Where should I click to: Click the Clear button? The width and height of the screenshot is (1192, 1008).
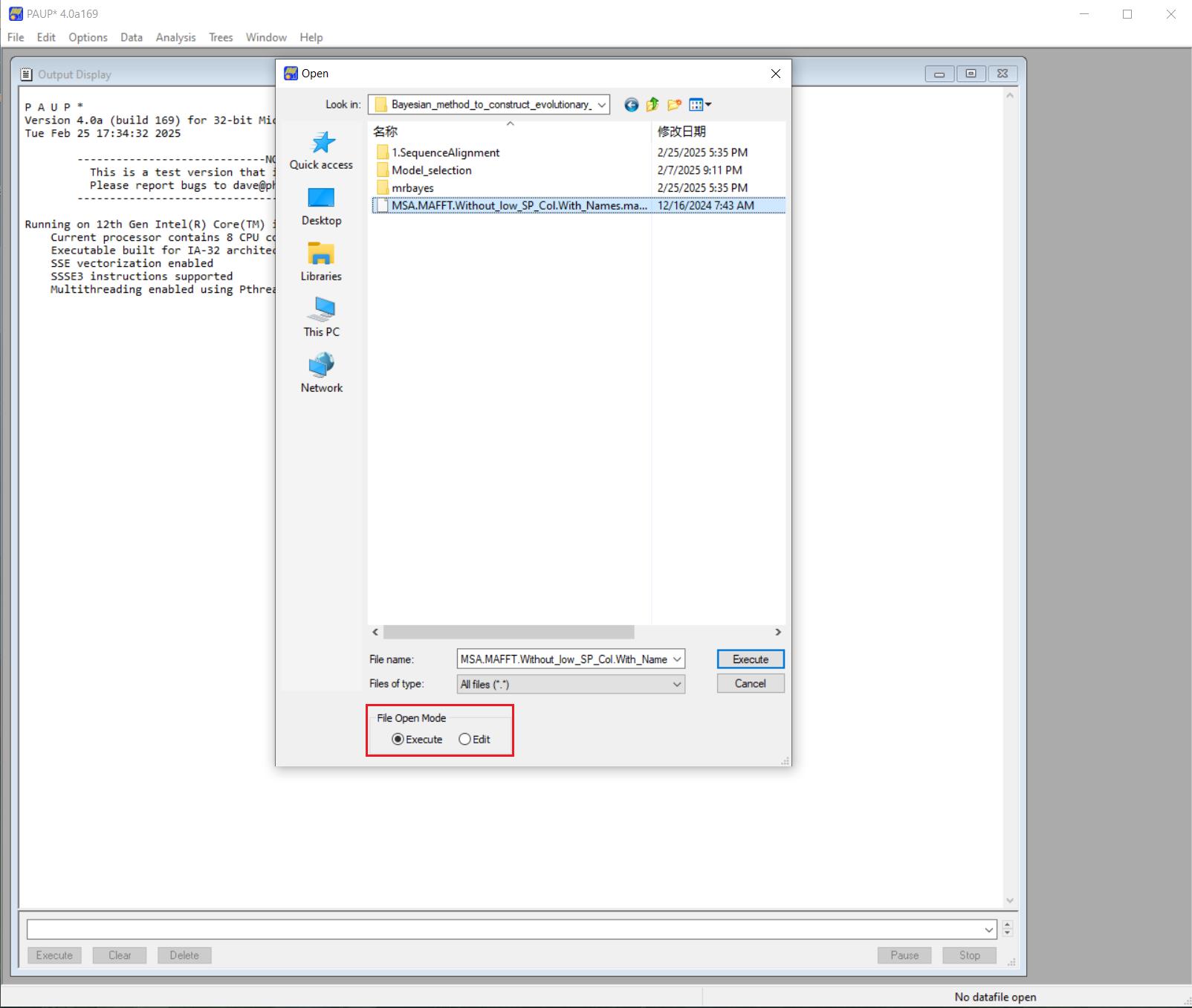point(120,955)
